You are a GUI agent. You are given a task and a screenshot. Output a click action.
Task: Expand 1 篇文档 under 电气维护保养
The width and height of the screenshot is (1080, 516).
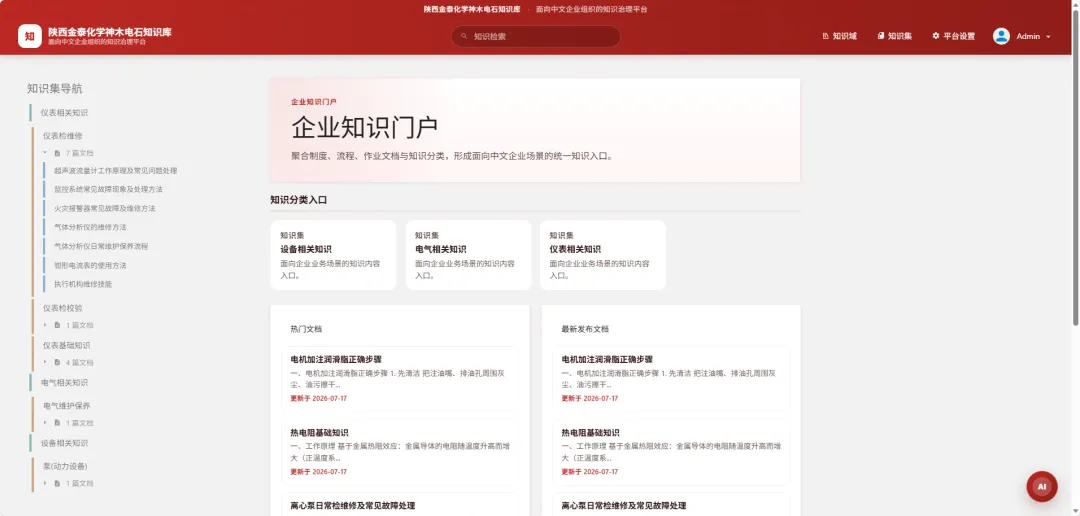[45, 423]
